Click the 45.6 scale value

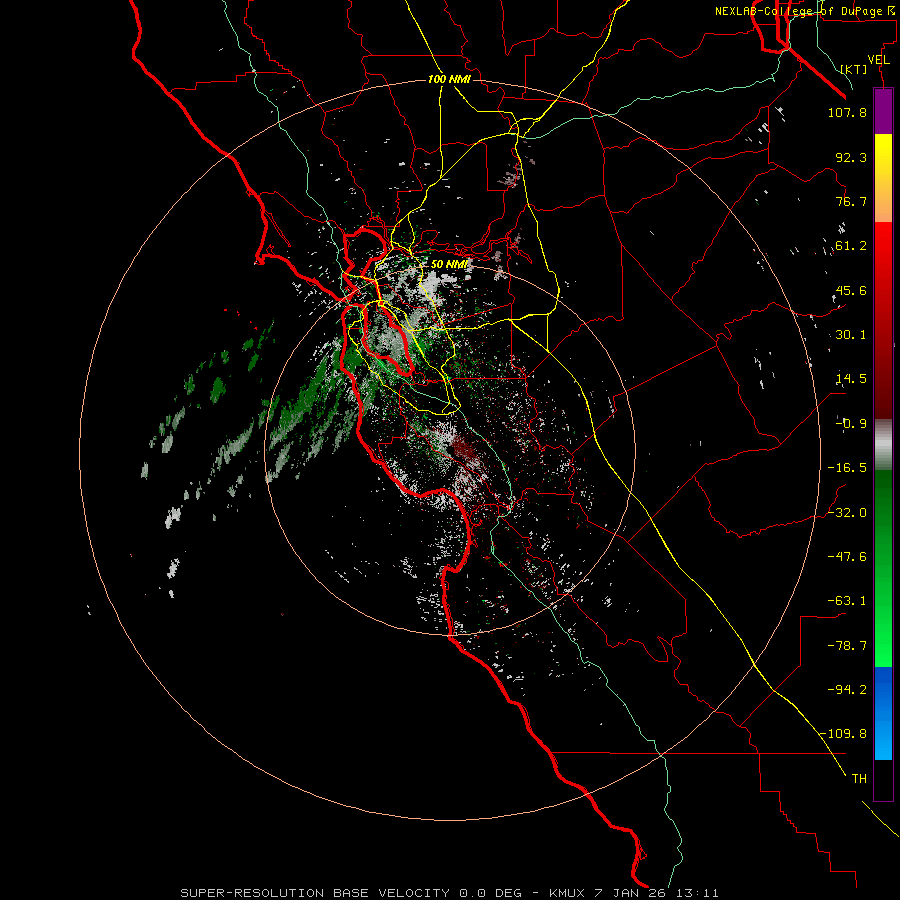tap(851, 290)
